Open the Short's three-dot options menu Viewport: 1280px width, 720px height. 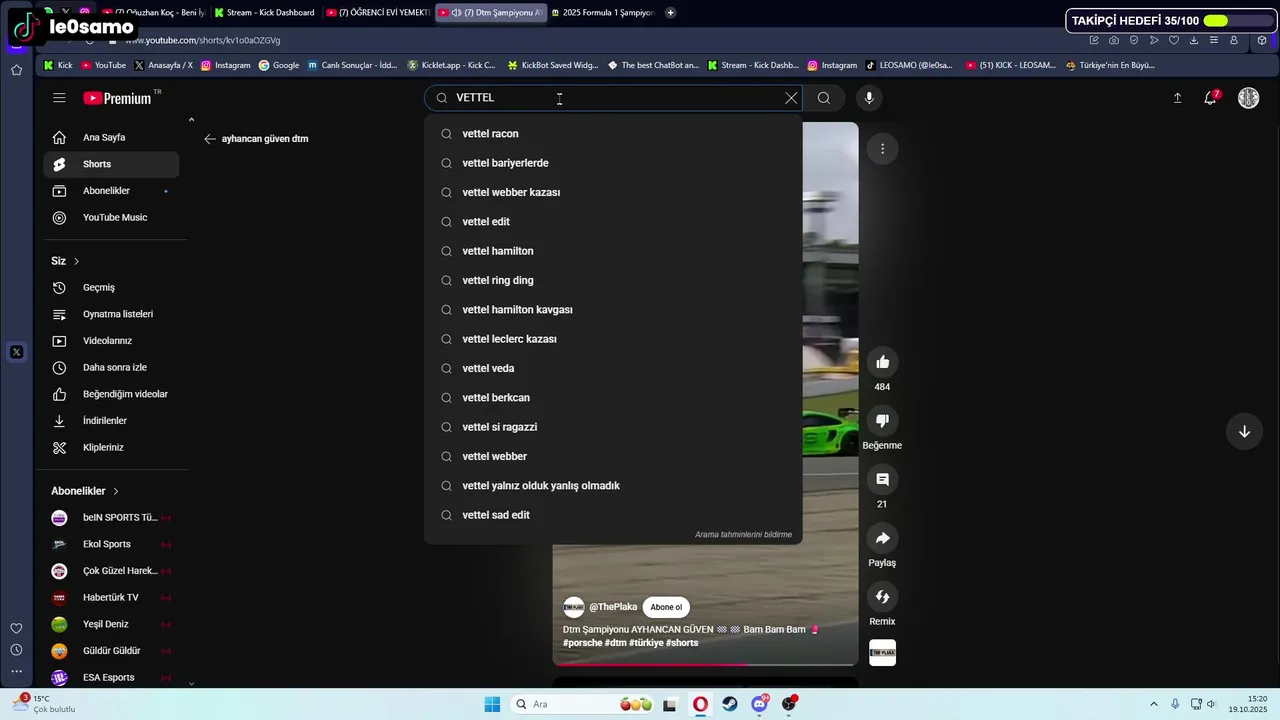pyautogui.click(x=882, y=149)
